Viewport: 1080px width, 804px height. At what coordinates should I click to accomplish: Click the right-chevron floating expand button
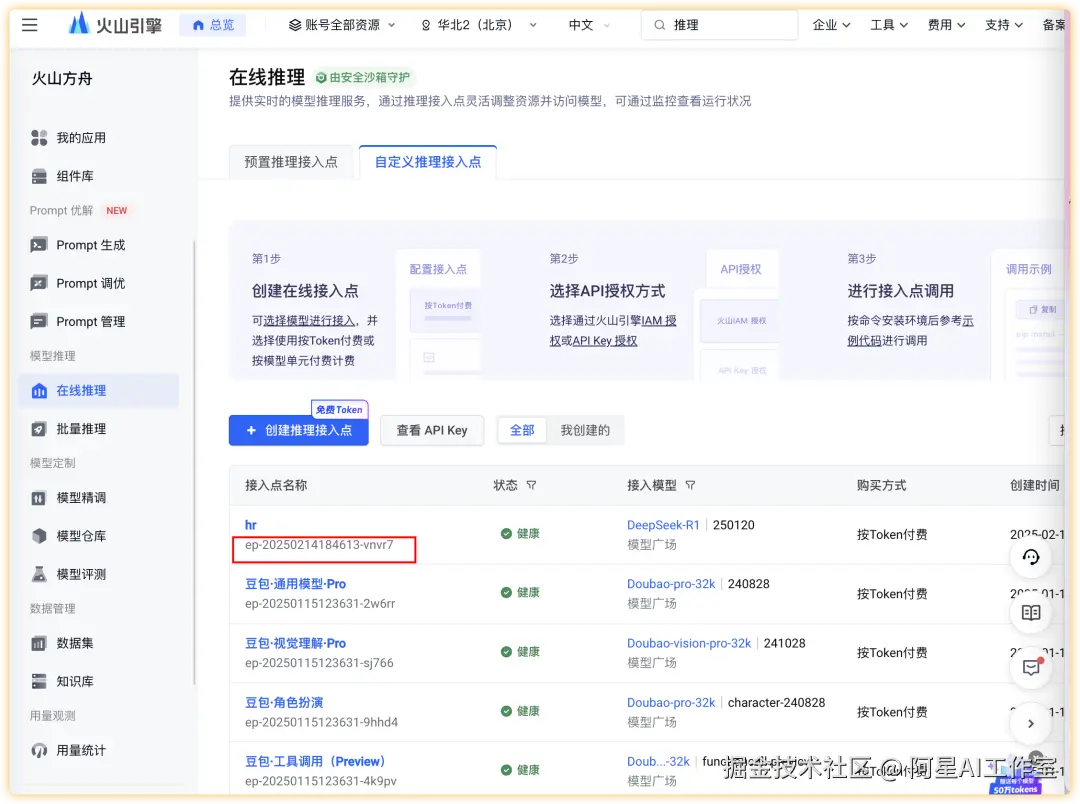[1030, 723]
